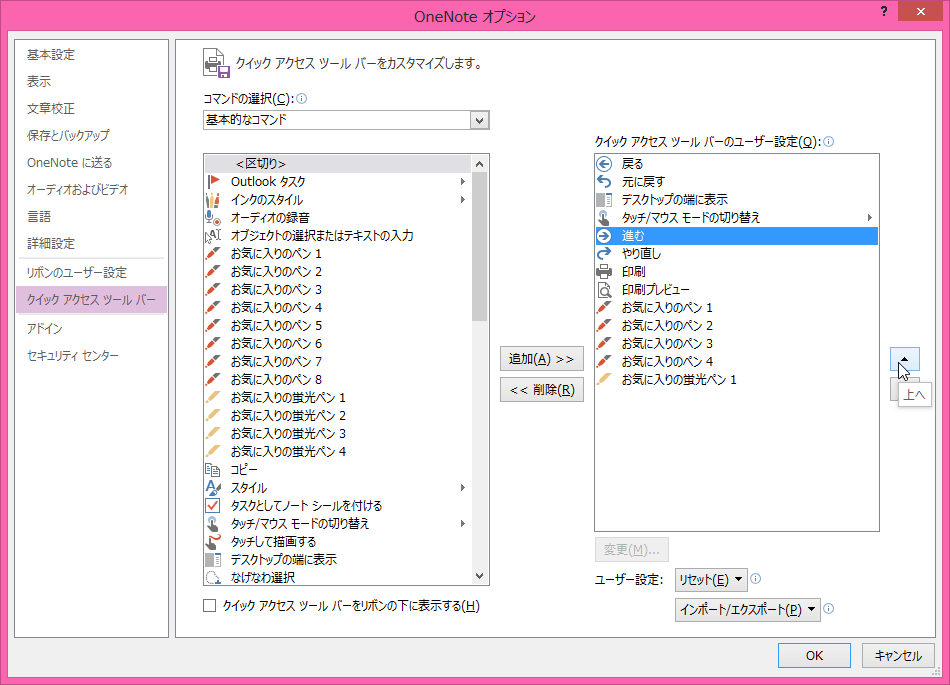
Task: Open 保存とバックアップ options page
Action: pyautogui.click(x=68, y=135)
